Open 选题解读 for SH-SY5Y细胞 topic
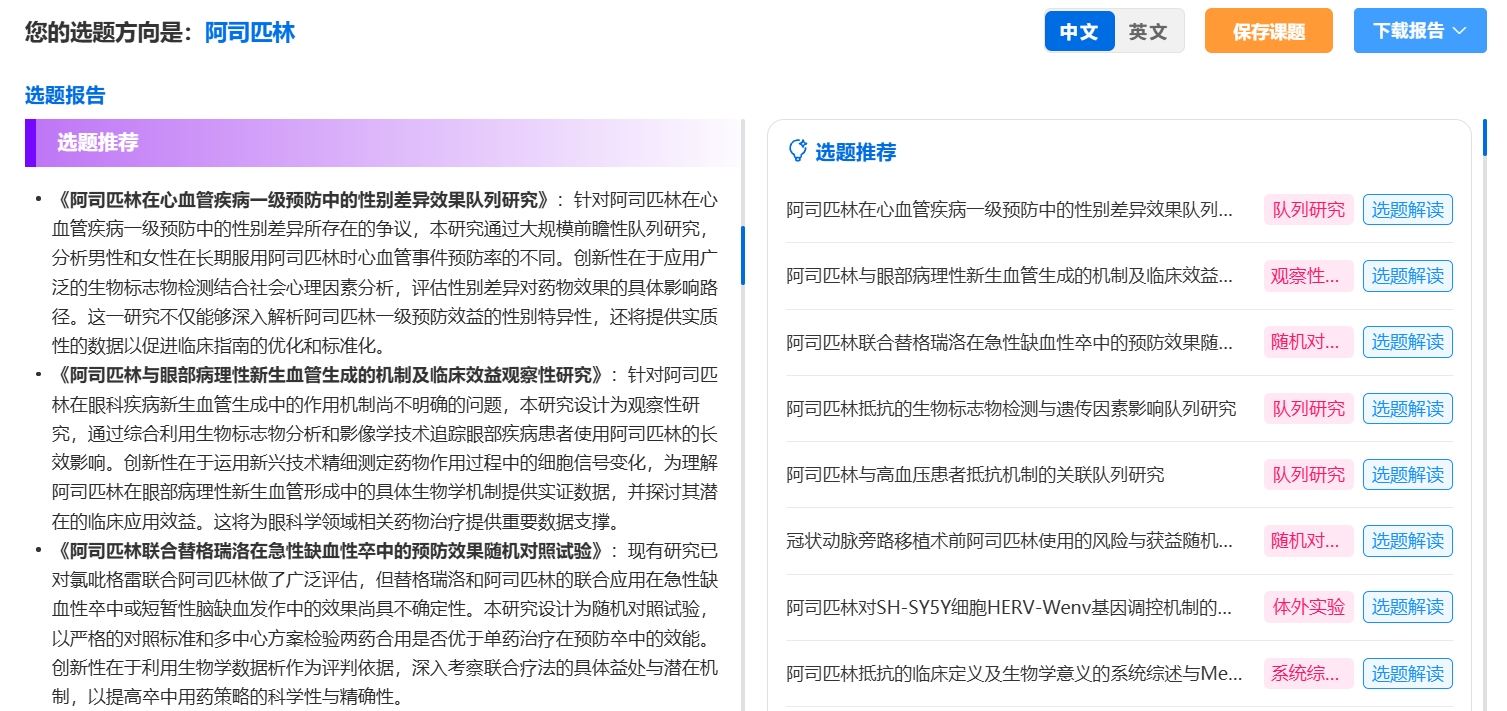This screenshot has width=1507, height=711. pyautogui.click(x=1408, y=606)
